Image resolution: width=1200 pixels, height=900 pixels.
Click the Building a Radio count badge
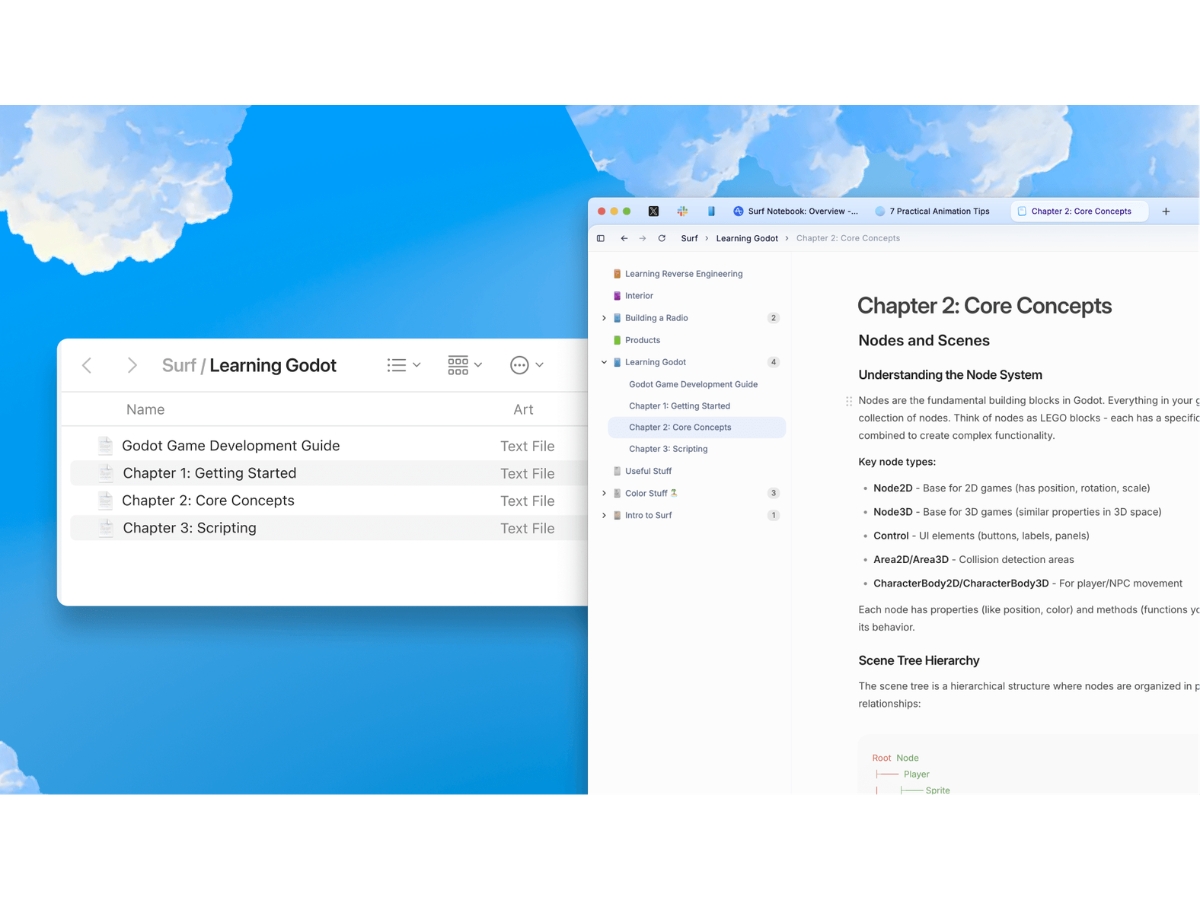[x=773, y=318]
